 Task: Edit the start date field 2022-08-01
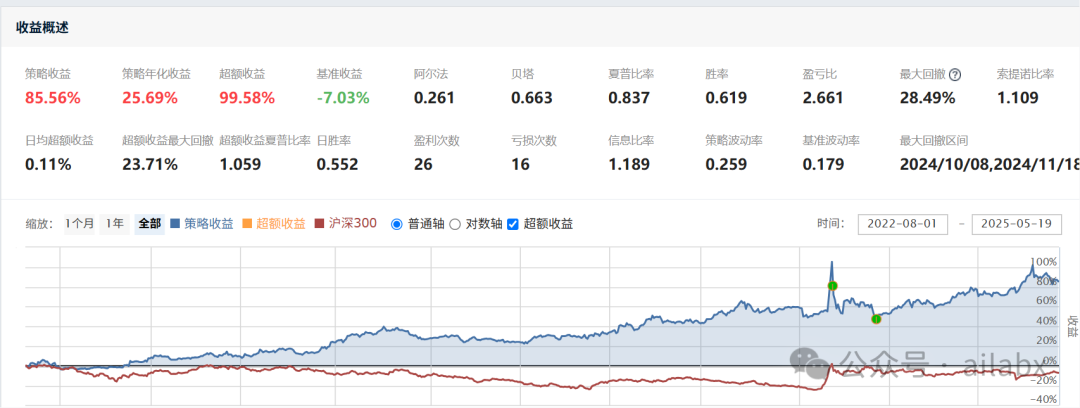coord(903,225)
